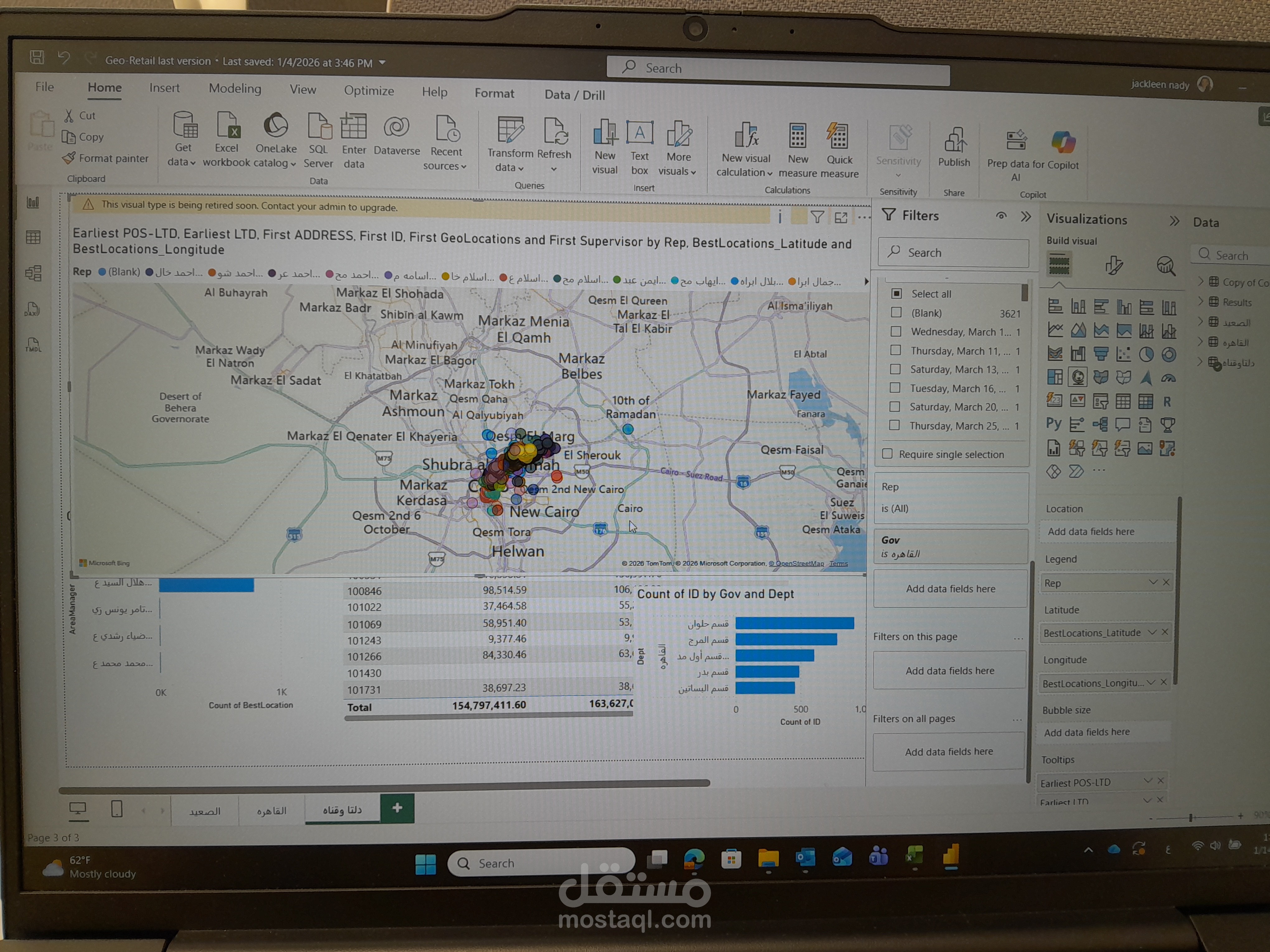This screenshot has height=952, width=1270.
Task: Open the map's Terms link
Action: point(838,563)
